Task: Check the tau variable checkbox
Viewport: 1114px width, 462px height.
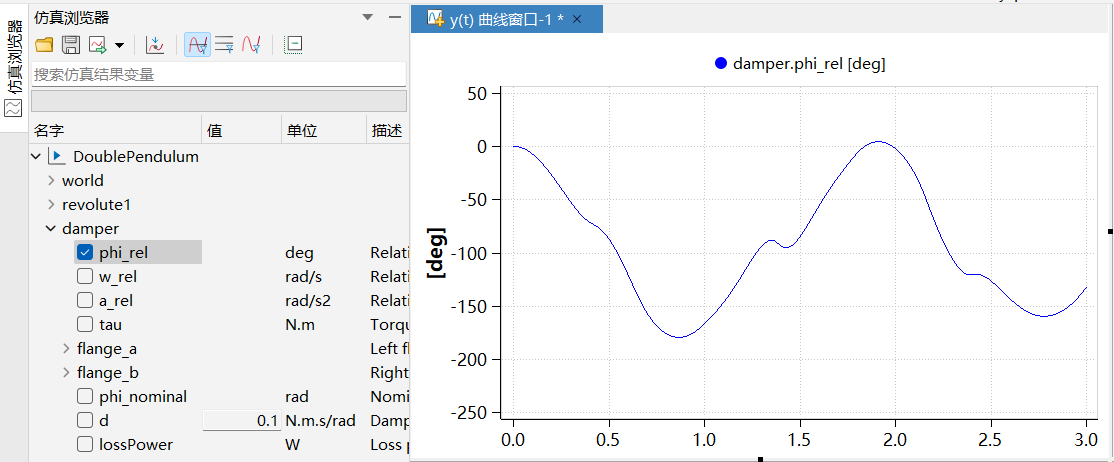Action: 85,325
